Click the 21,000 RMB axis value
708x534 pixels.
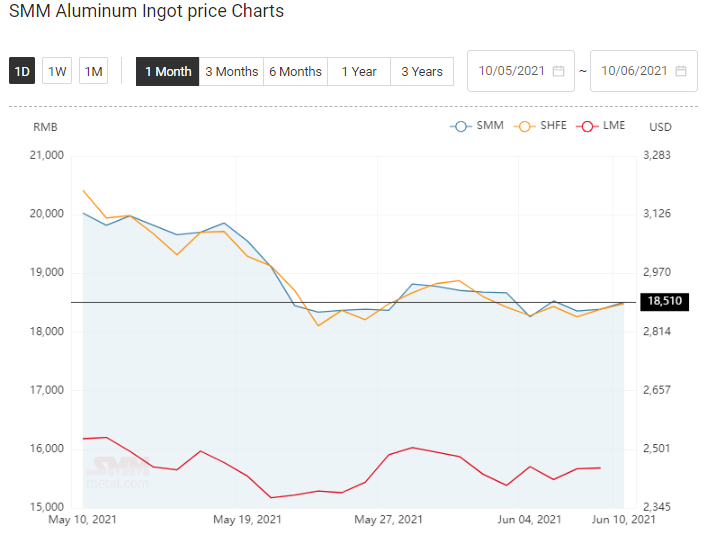47,155
